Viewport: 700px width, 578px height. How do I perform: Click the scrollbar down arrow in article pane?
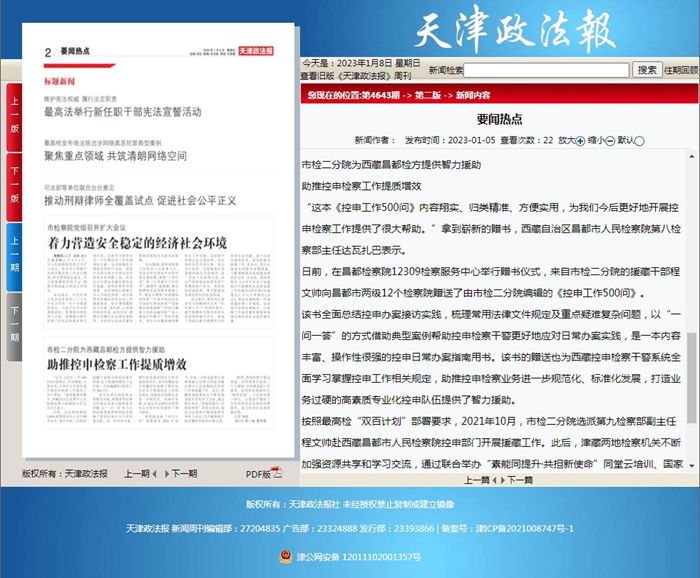click(x=692, y=466)
